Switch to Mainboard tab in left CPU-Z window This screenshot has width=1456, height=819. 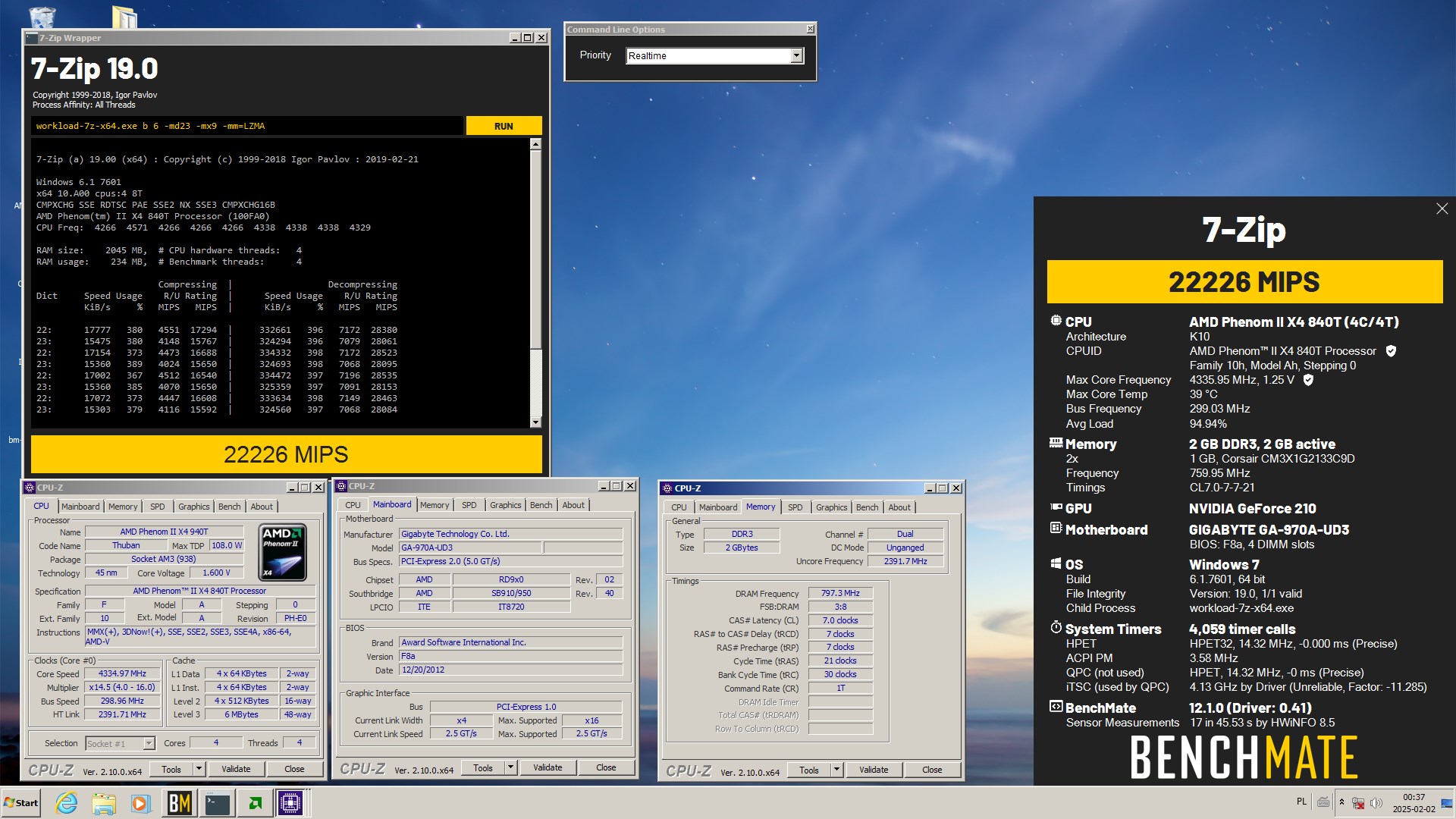click(80, 507)
